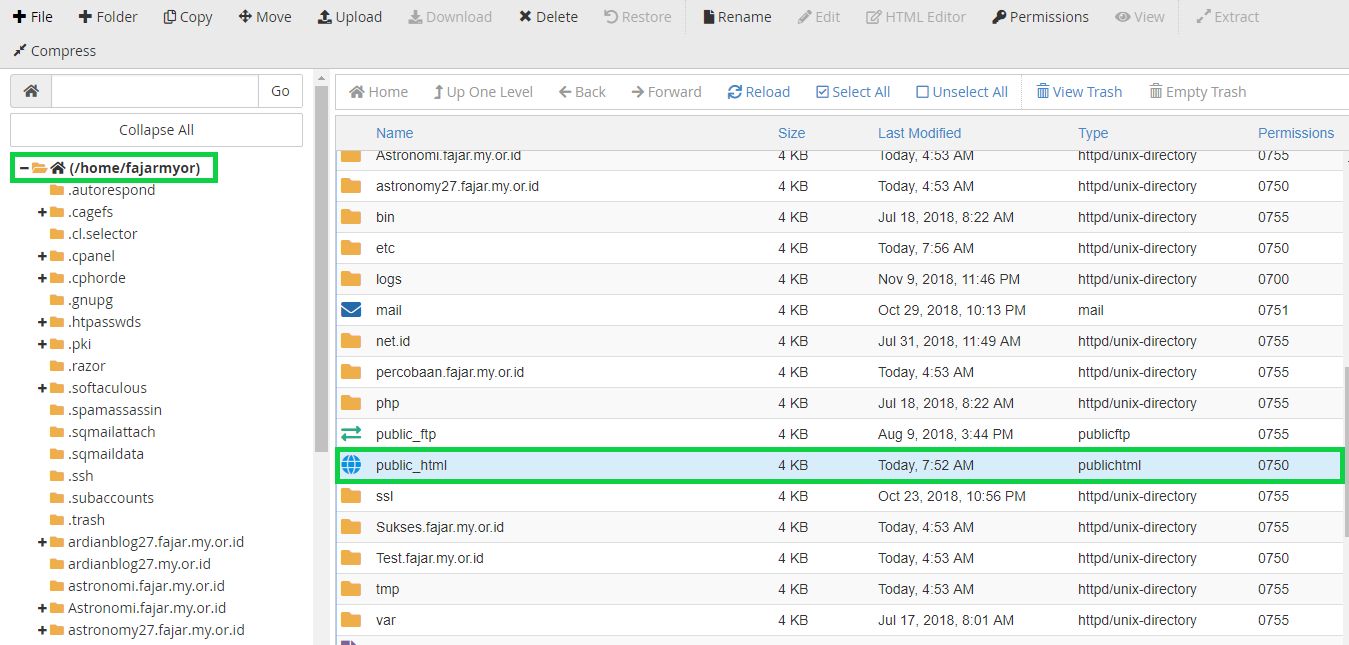Viewport: 1349px width, 645px height.
Task: Expand ardianblog27.fajar.my.or.id tree node
Action: tap(42, 542)
